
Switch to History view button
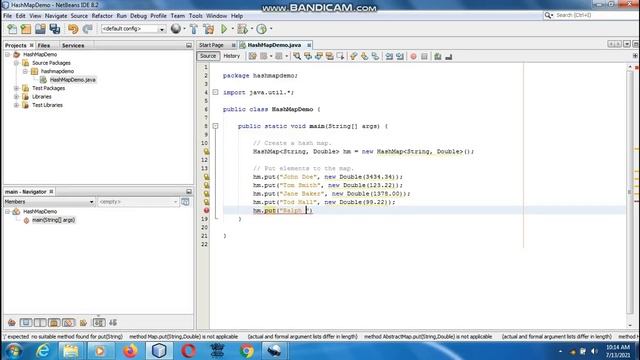click(x=232, y=56)
